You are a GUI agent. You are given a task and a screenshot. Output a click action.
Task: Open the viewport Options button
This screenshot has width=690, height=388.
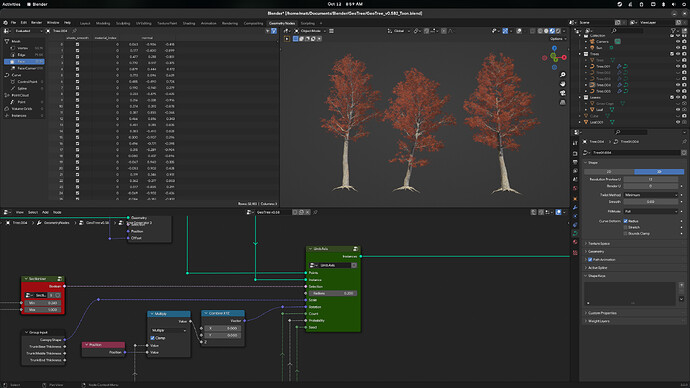point(558,39)
